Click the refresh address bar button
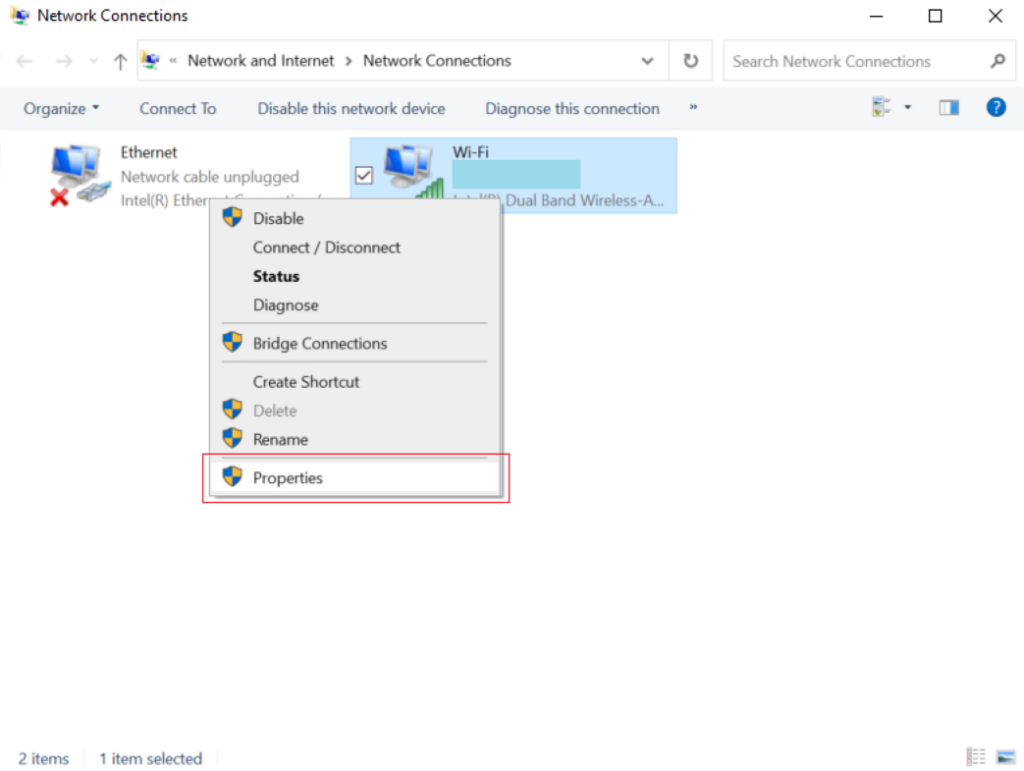The image size is (1024, 771). (x=690, y=61)
